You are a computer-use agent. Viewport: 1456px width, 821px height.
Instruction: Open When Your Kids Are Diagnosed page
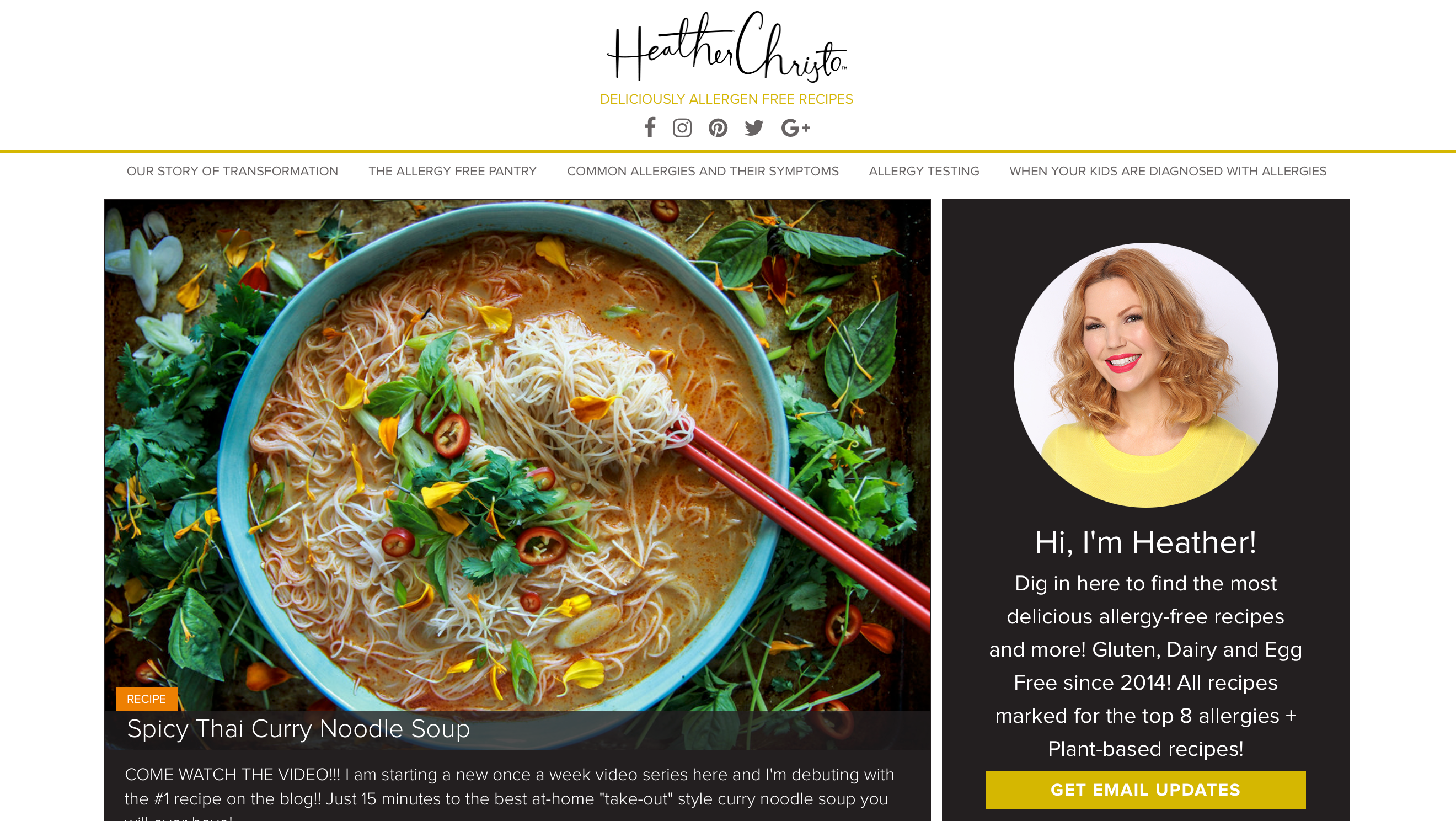coord(1168,172)
